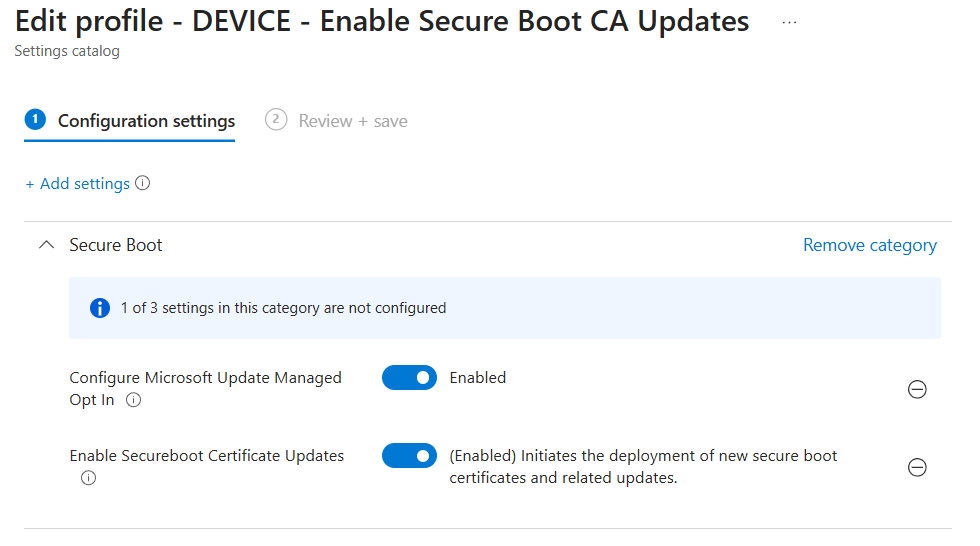Open the more options ellipsis beside the title
The image size is (980, 546).
coord(790,21)
